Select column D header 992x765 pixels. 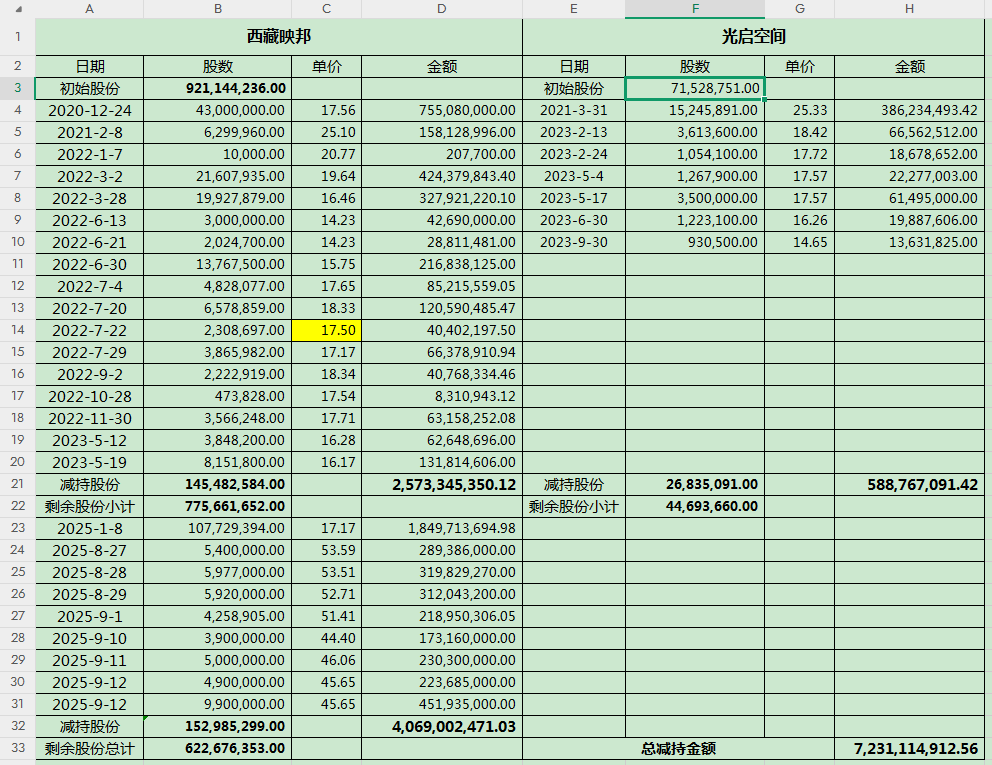pyautogui.click(x=442, y=9)
